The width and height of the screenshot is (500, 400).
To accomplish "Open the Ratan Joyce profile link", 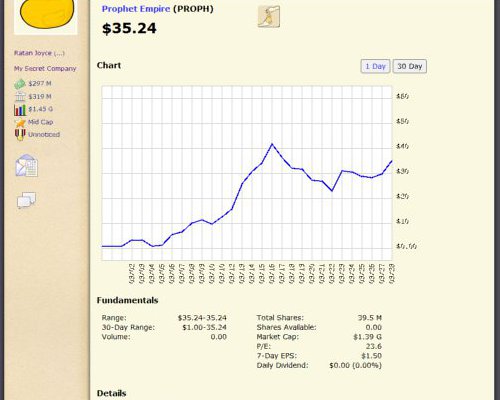I will click(39, 53).
